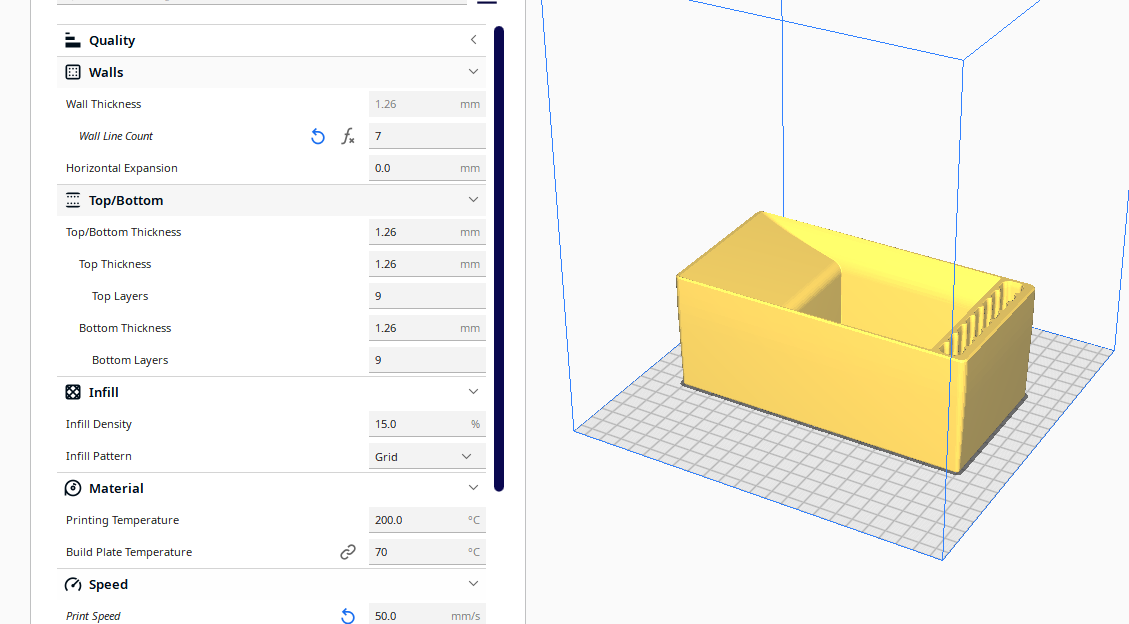
Task: Edit the Wall Line Count value
Action: [427, 136]
